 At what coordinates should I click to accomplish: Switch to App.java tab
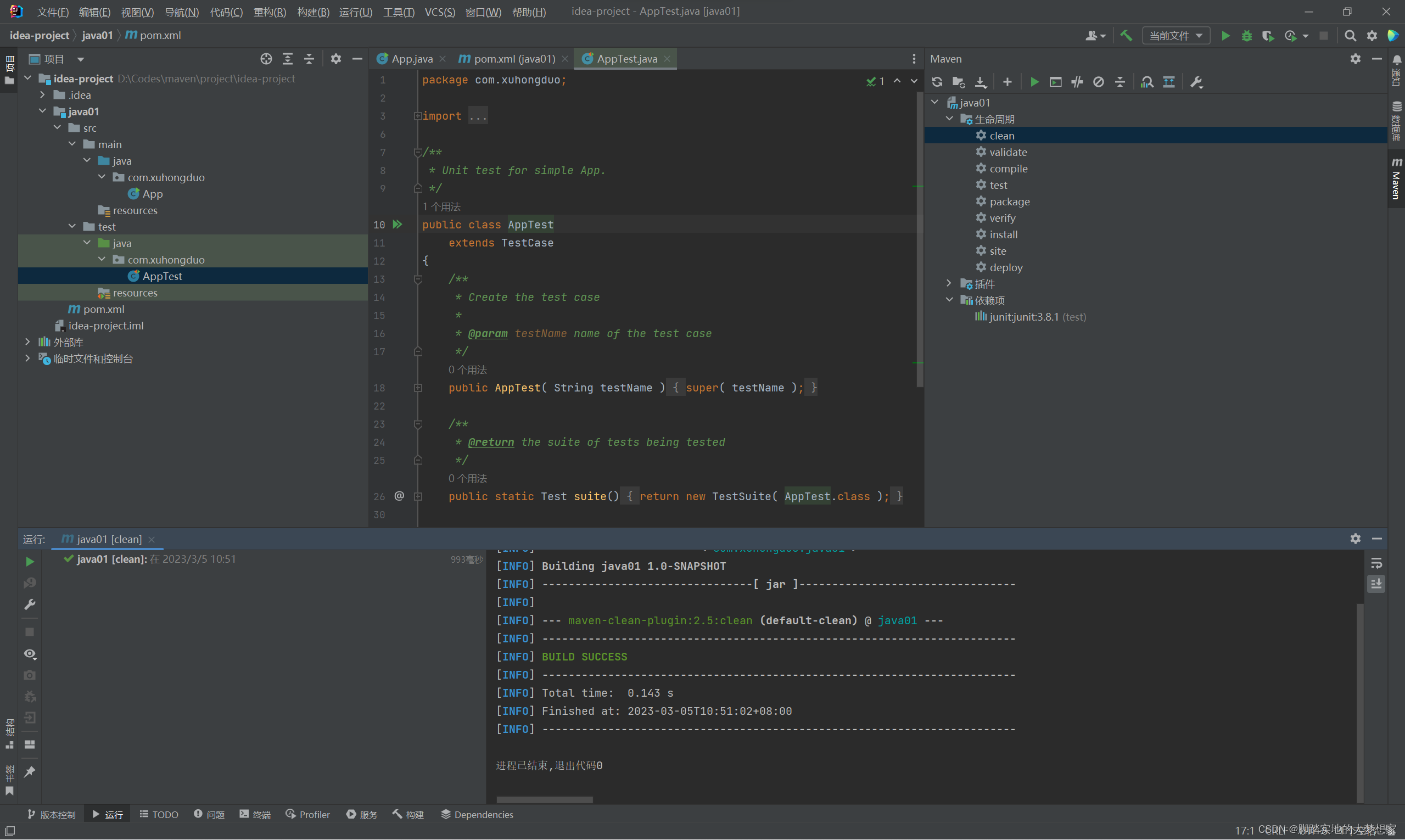(x=412, y=59)
